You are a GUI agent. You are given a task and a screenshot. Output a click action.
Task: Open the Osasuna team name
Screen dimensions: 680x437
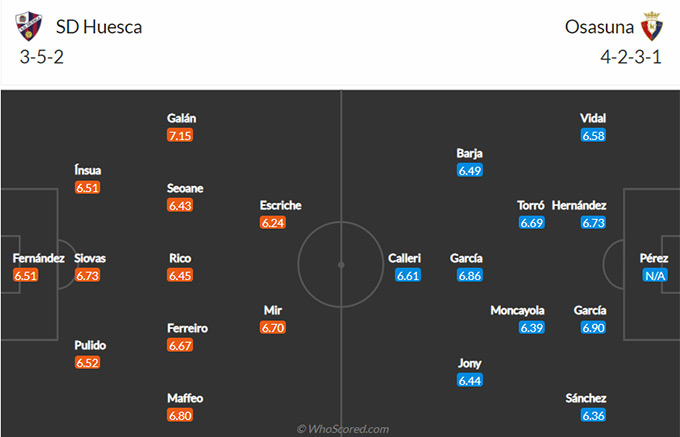(599, 27)
